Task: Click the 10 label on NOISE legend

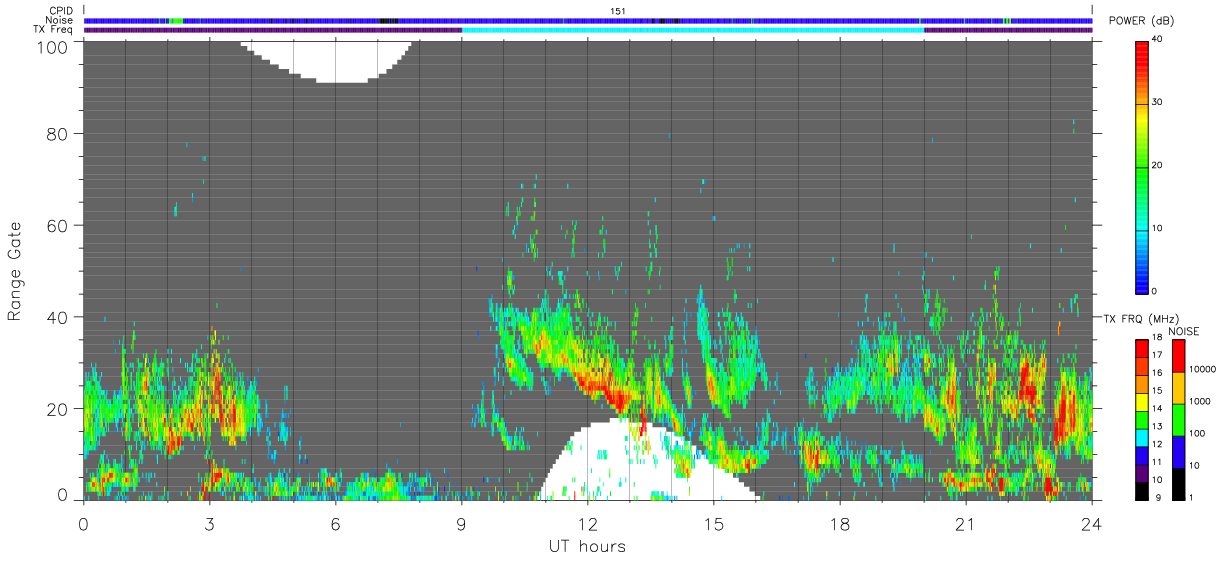Action: 1196,466
